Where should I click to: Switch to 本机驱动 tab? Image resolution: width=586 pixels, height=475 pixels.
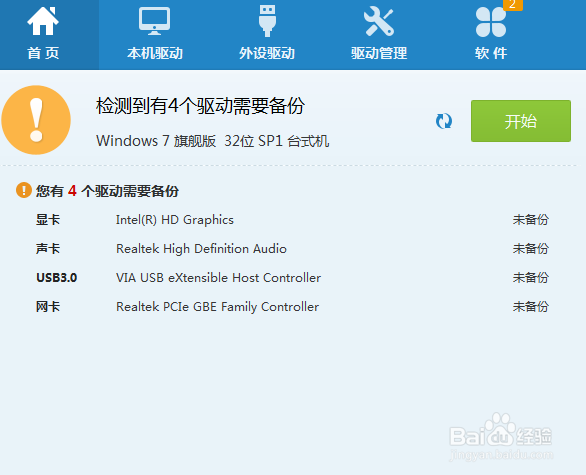pos(155,34)
